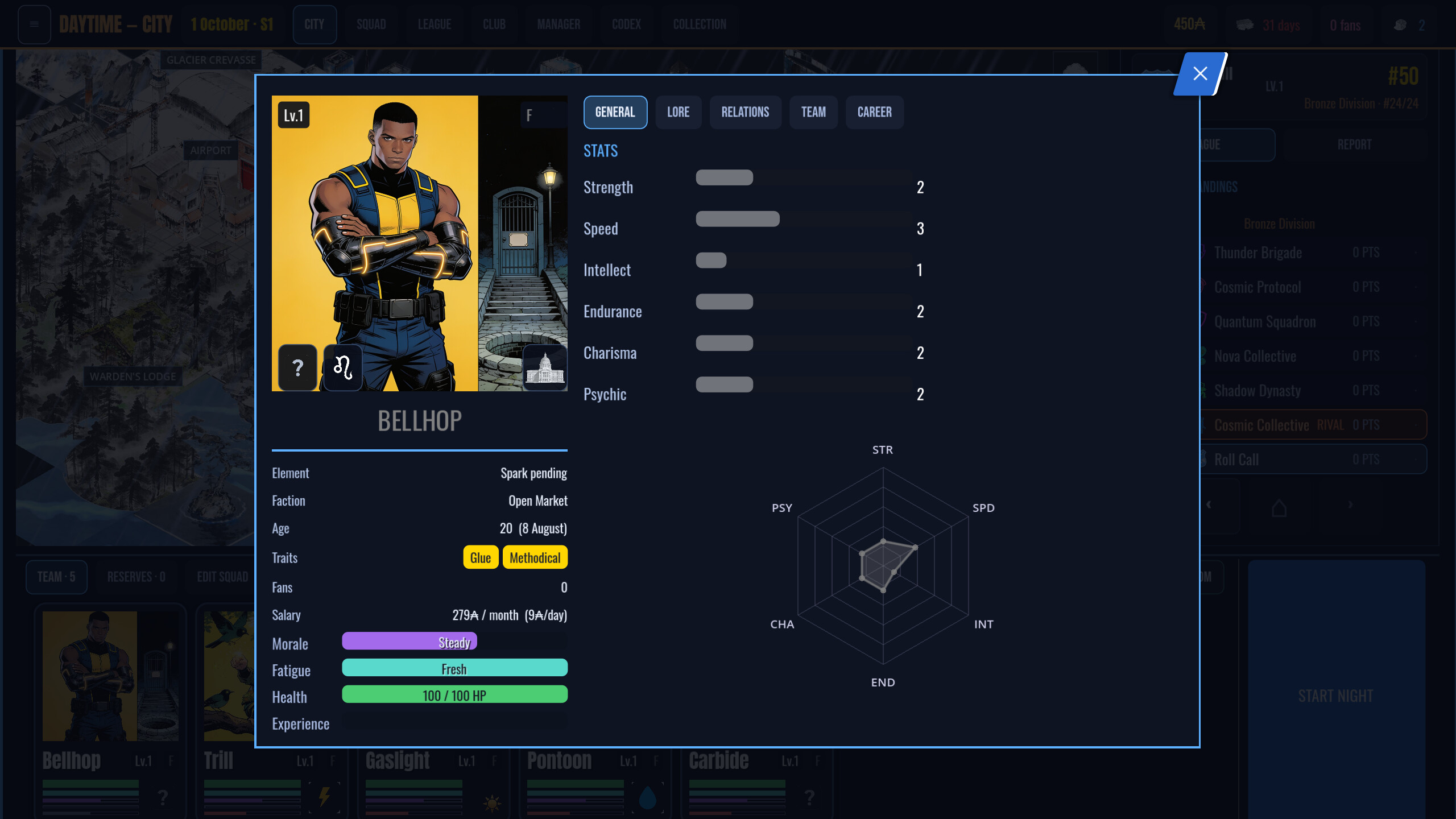Click the Leo zodiac sign icon

click(343, 367)
